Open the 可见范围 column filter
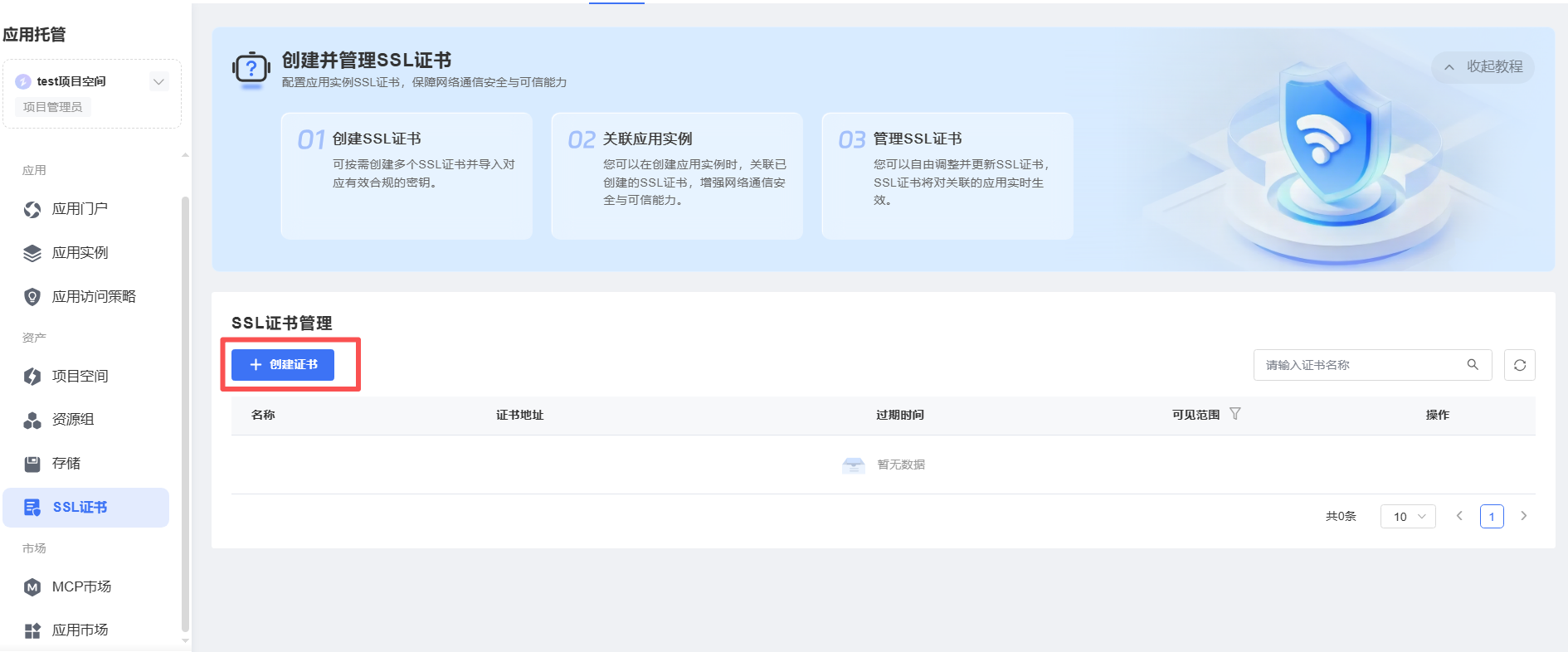This screenshot has height=652, width=1568. point(1234,414)
